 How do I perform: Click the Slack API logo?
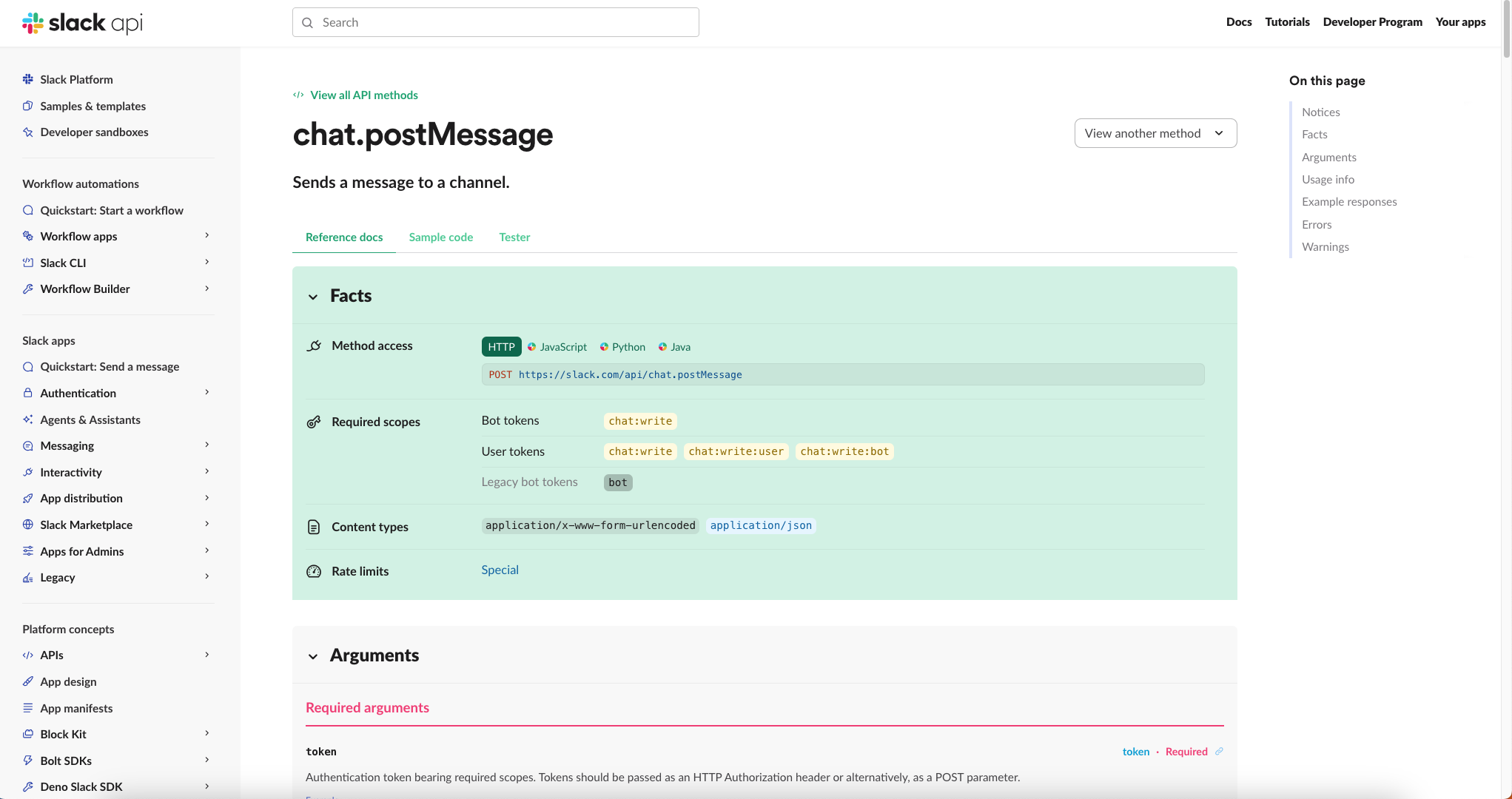click(82, 23)
